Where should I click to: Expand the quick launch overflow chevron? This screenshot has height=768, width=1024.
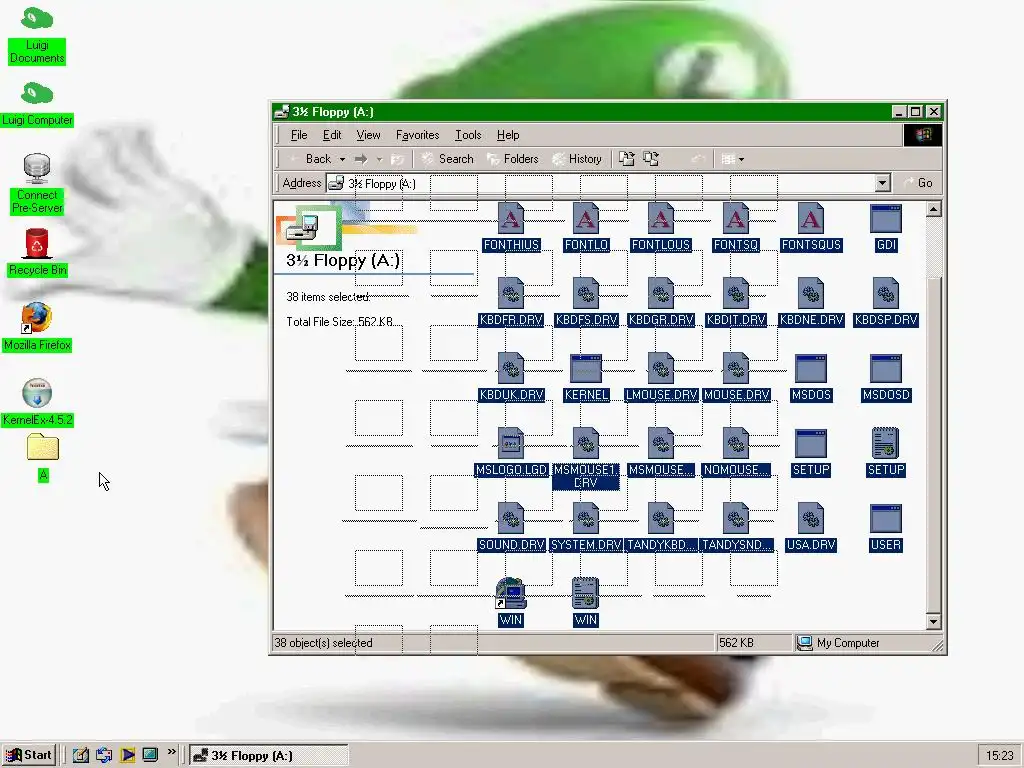point(172,752)
